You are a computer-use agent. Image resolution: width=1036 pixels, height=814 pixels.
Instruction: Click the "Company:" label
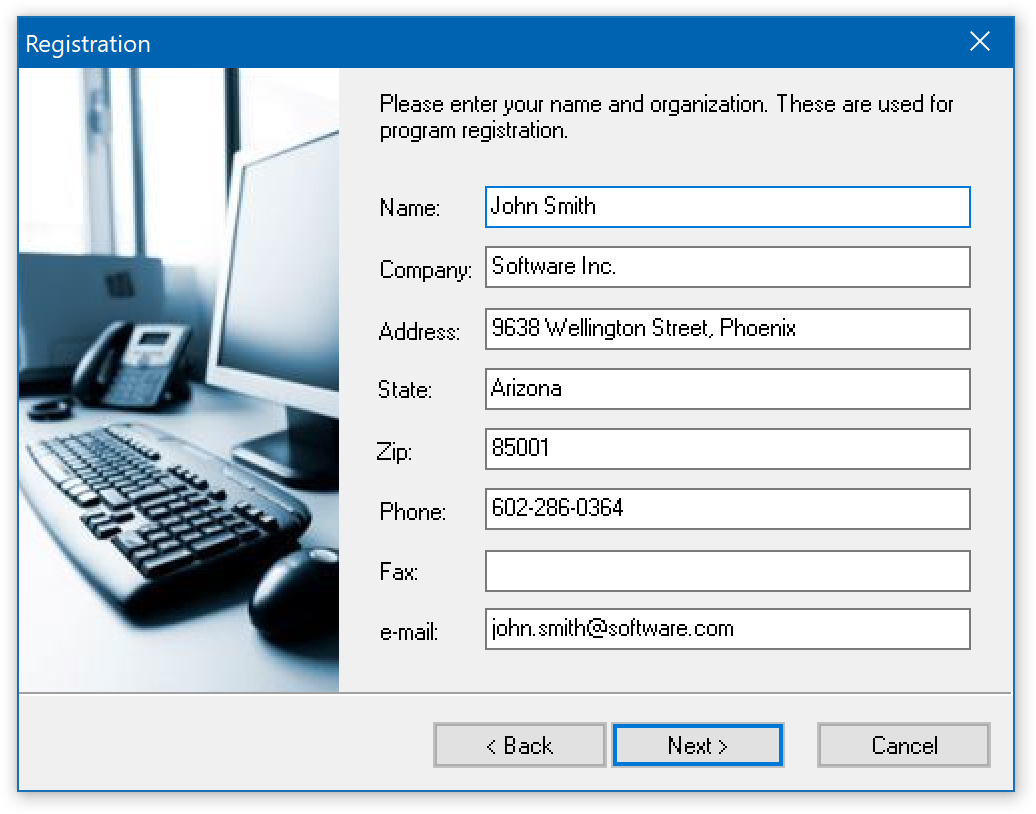[x=426, y=270]
